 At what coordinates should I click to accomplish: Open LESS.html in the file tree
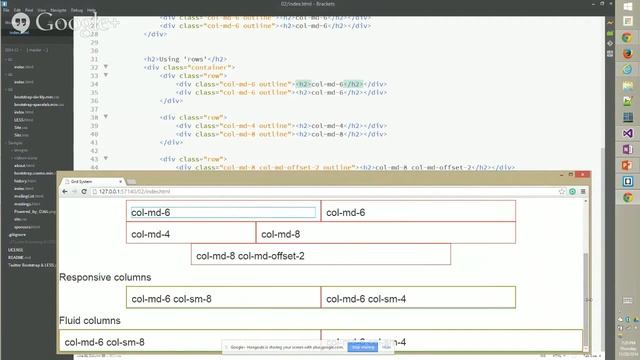[23, 120]
